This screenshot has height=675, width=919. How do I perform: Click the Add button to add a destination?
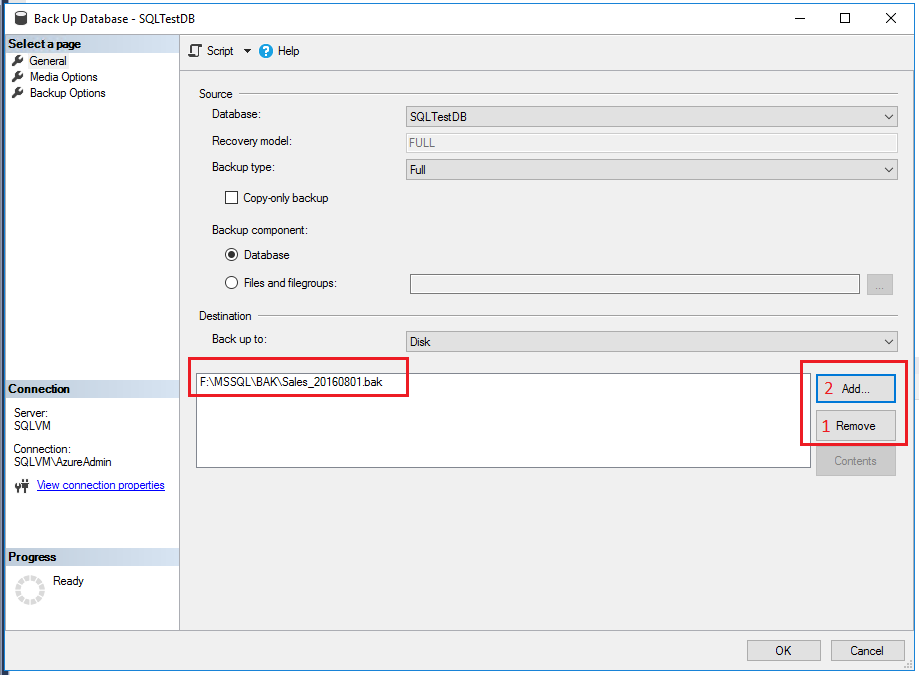pos(855,388)
